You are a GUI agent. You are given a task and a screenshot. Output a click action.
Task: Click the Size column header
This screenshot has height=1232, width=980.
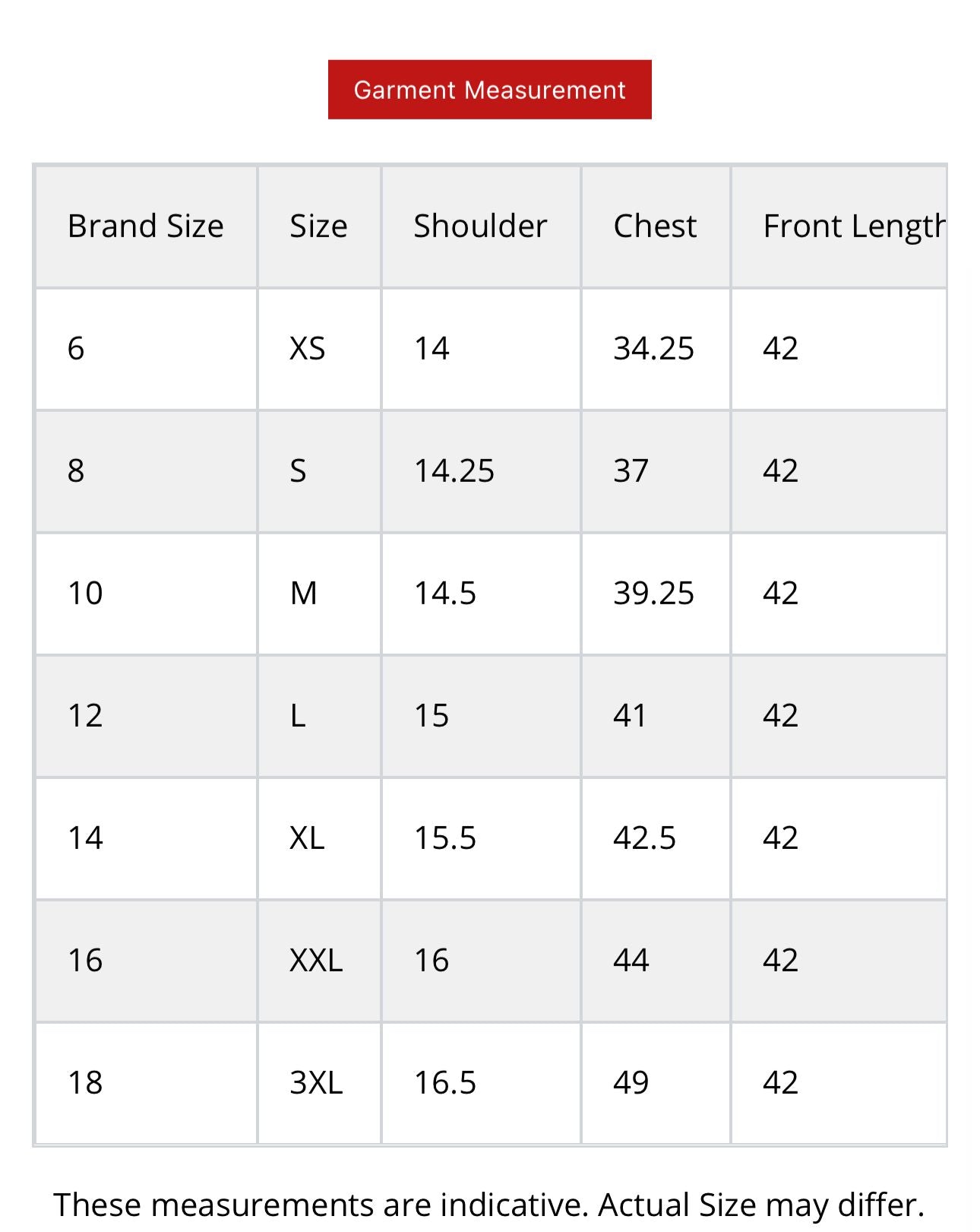[x=318, y=226]
